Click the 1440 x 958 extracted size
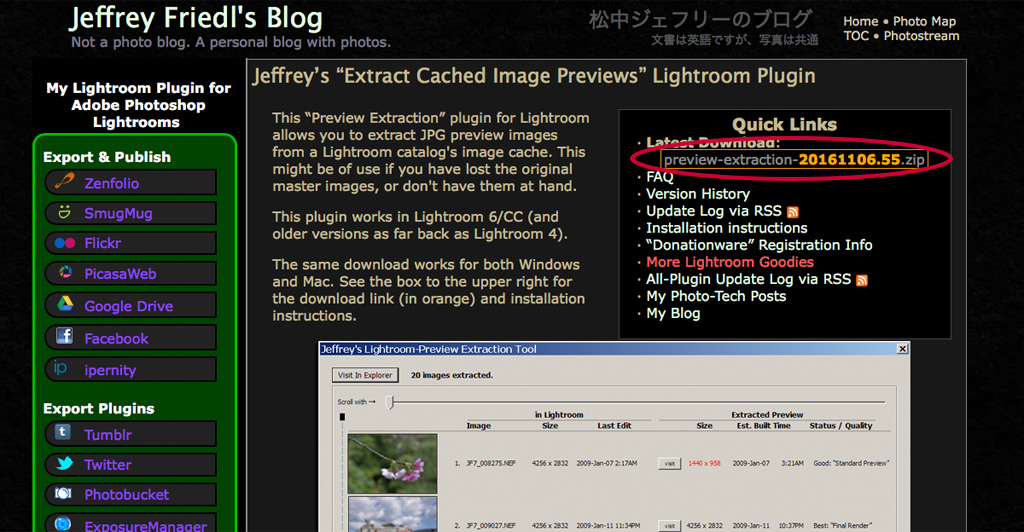1024x532 pixels. click(704, 463)
